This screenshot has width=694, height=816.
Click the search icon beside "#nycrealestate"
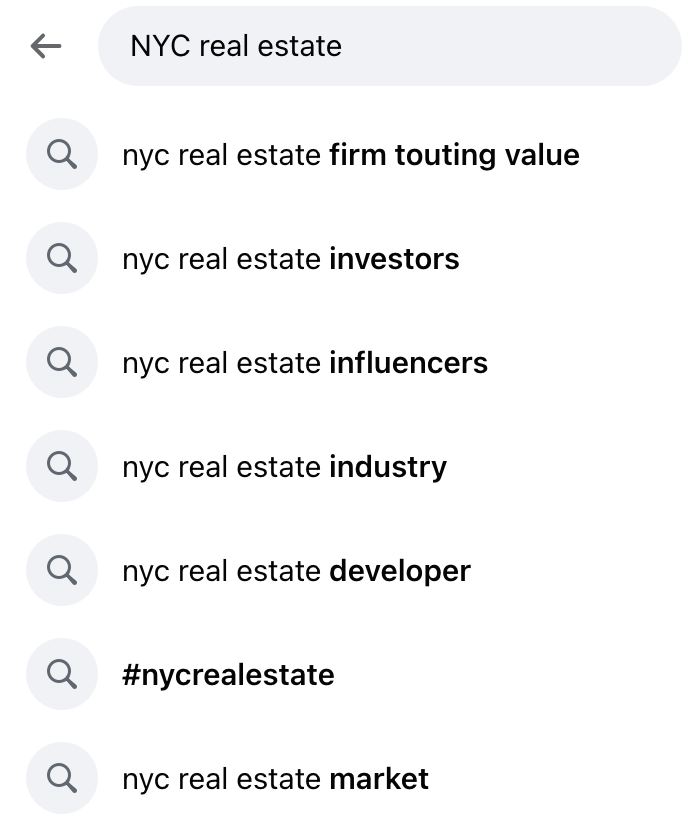point(61,674)
